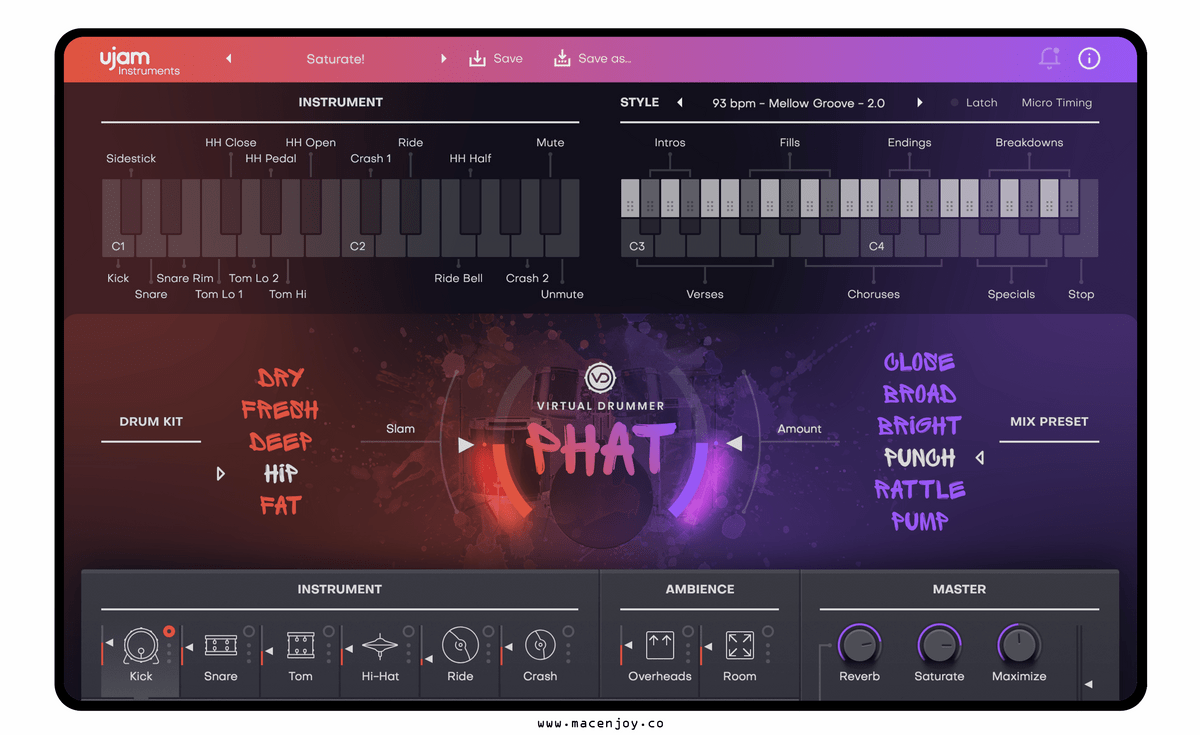Click the Virtual Drummer VD emblem
This screenshot has width=1200, height=735.
click(x=600, y=378)
